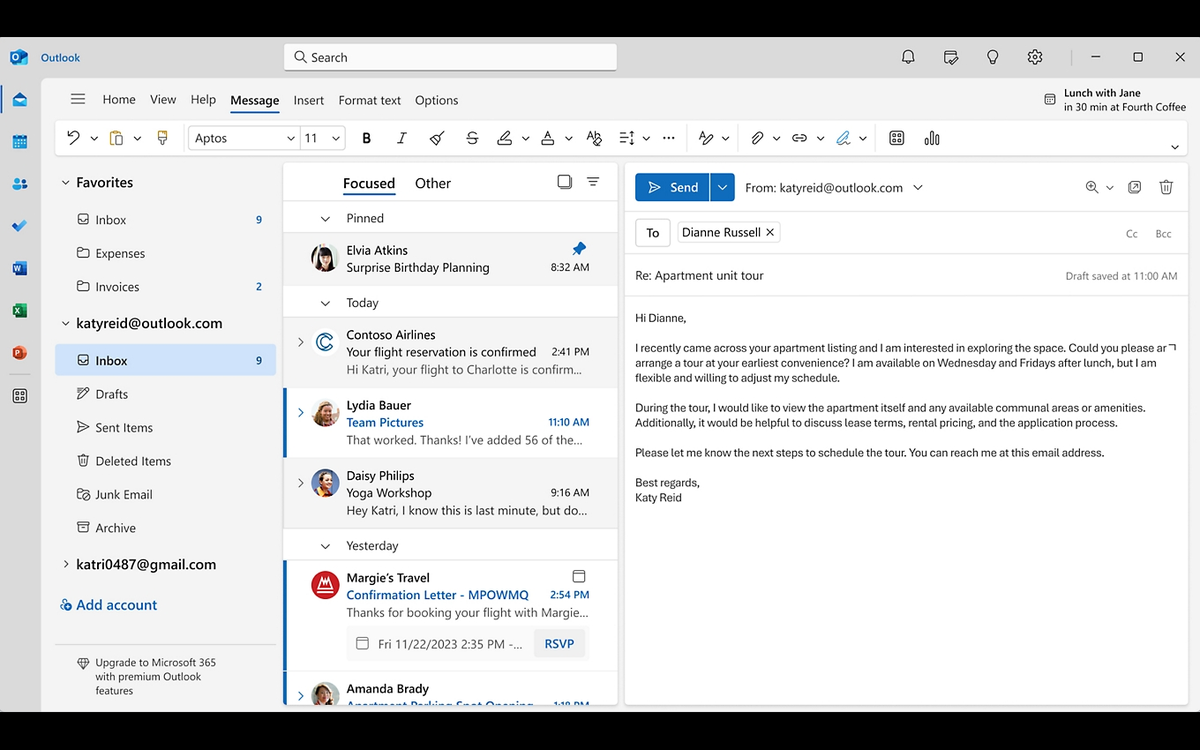
Task: Collapse the Yesterday message group
Action: click(x=325, y=546)
